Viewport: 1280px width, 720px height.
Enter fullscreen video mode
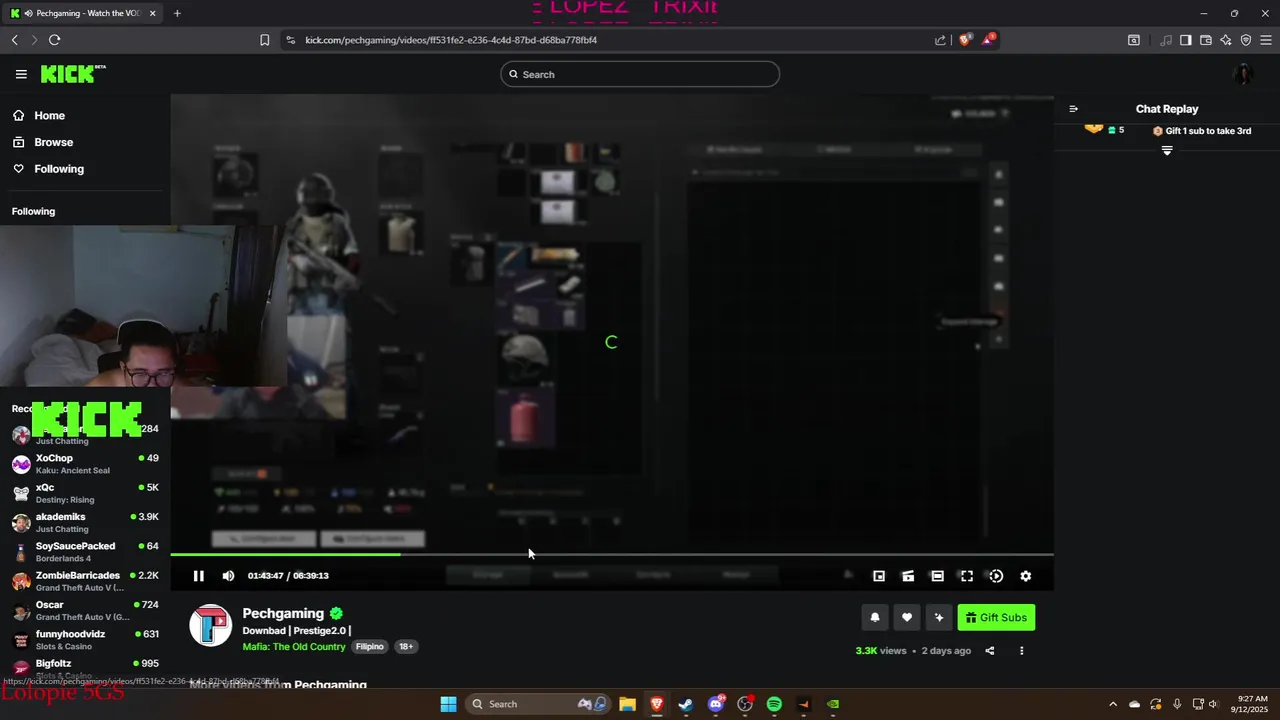point(967,576)
